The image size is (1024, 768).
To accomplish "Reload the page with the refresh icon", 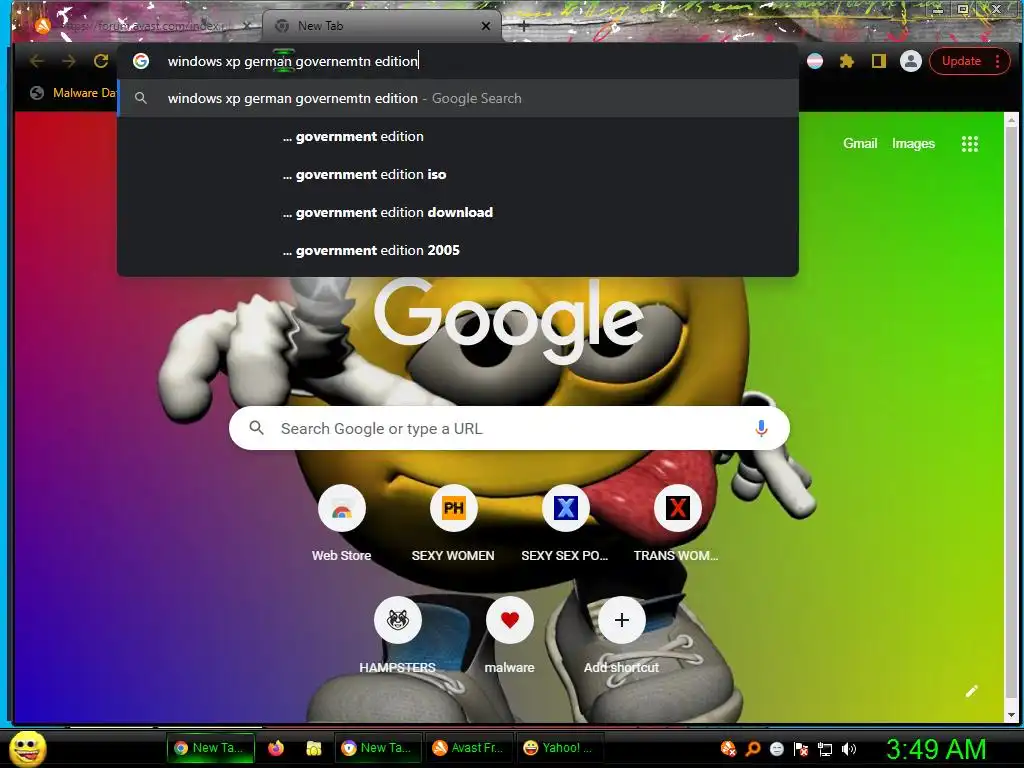I will [101, 61].
